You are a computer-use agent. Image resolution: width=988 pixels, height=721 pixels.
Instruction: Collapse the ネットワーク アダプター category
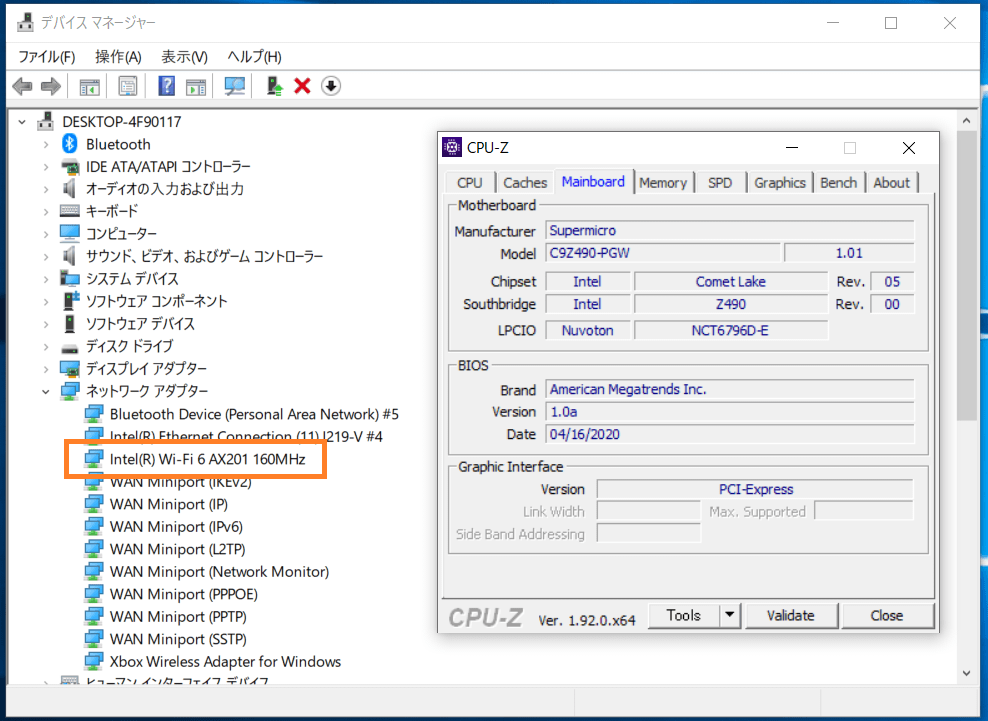click(45, 391)
